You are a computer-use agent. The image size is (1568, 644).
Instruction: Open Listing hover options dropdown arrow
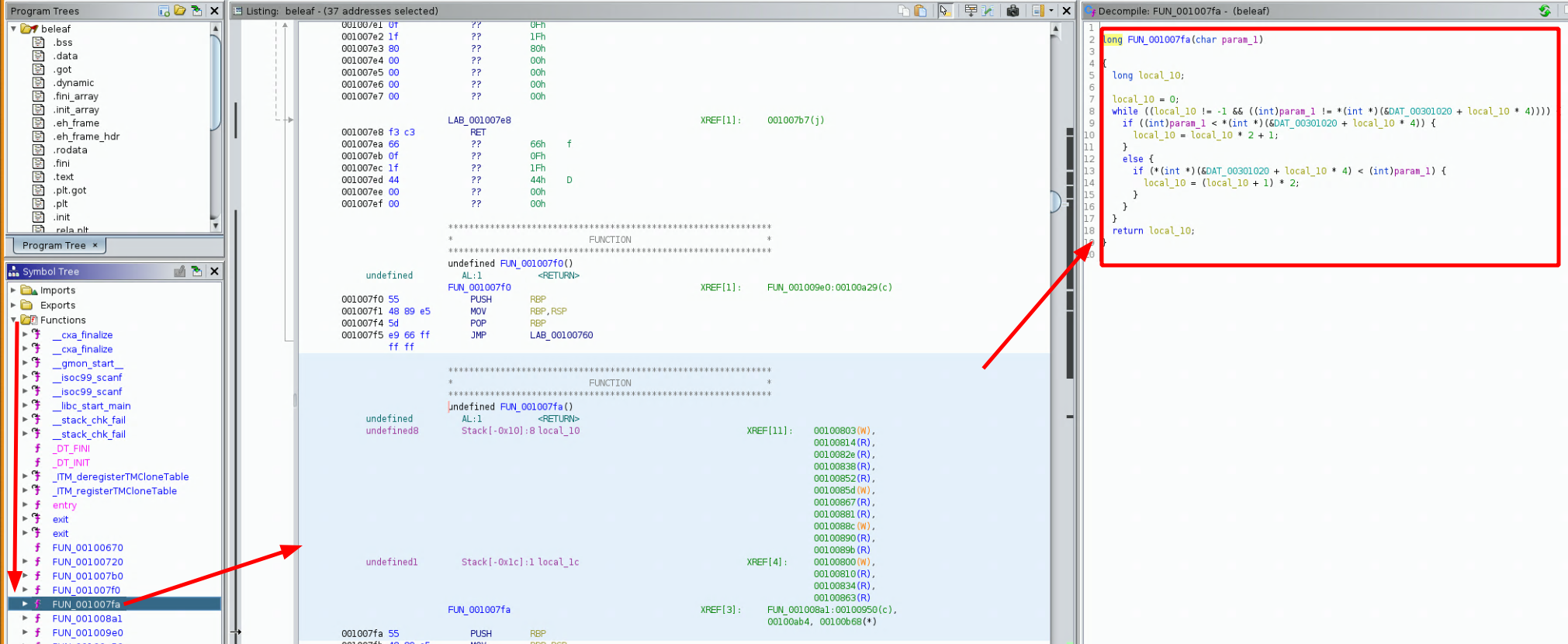point(1051,11)
